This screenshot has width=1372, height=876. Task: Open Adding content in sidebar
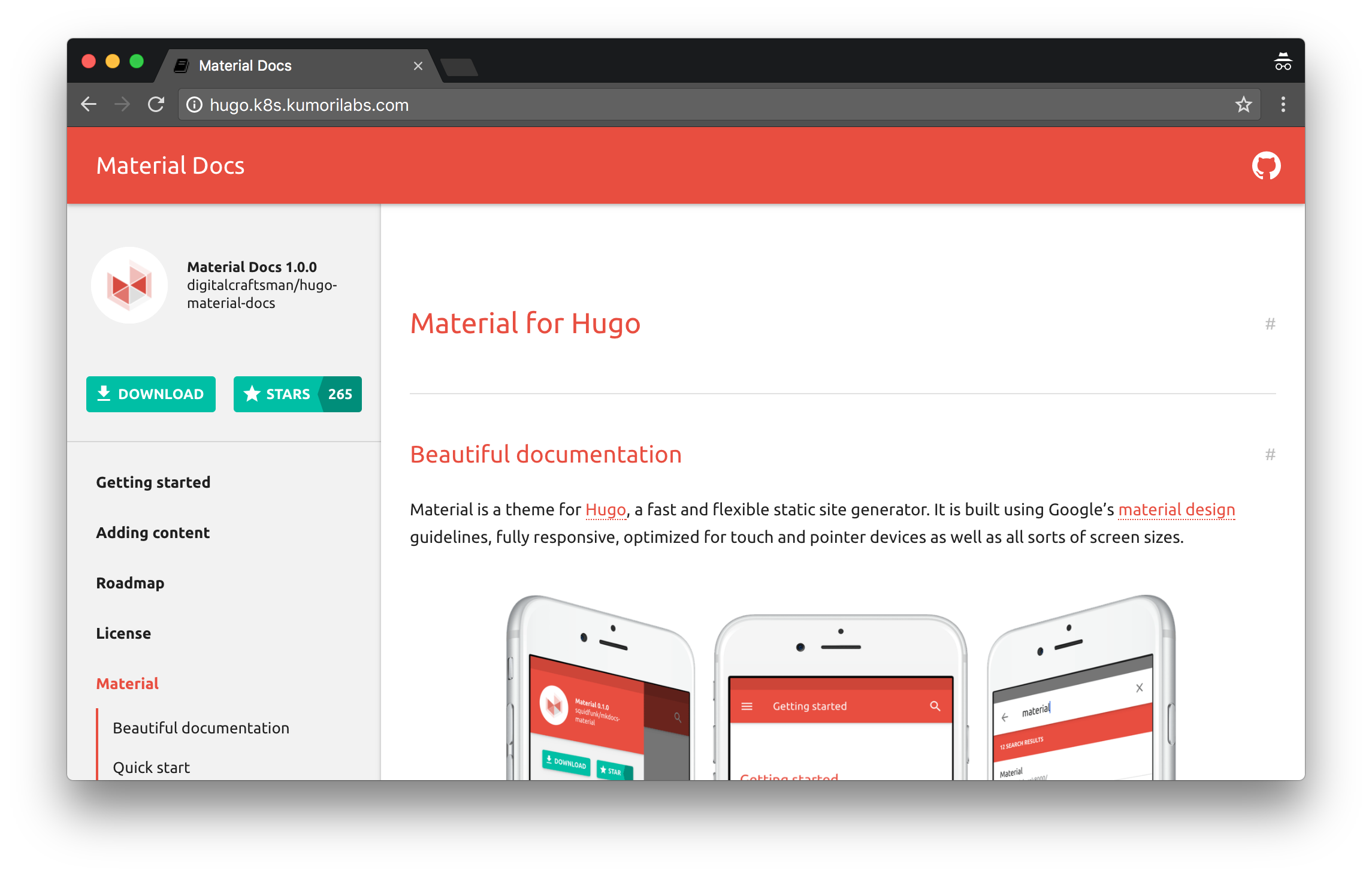coord(153,533)
